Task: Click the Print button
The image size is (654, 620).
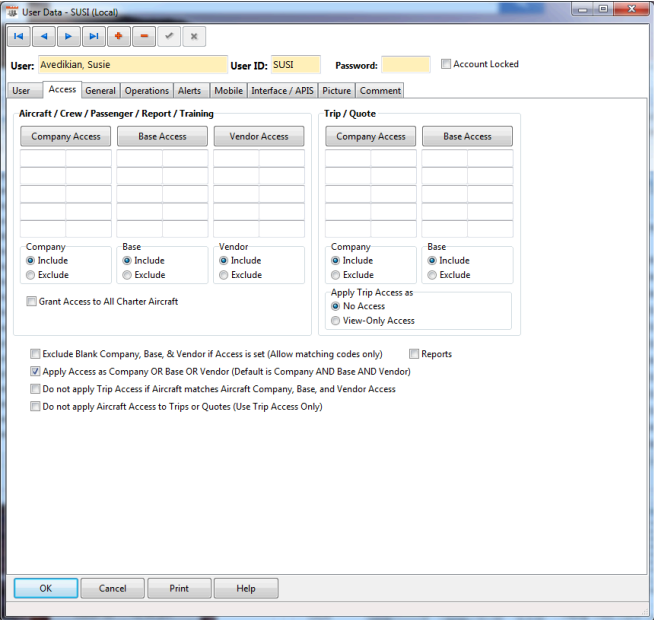Action: click(179, 588)
